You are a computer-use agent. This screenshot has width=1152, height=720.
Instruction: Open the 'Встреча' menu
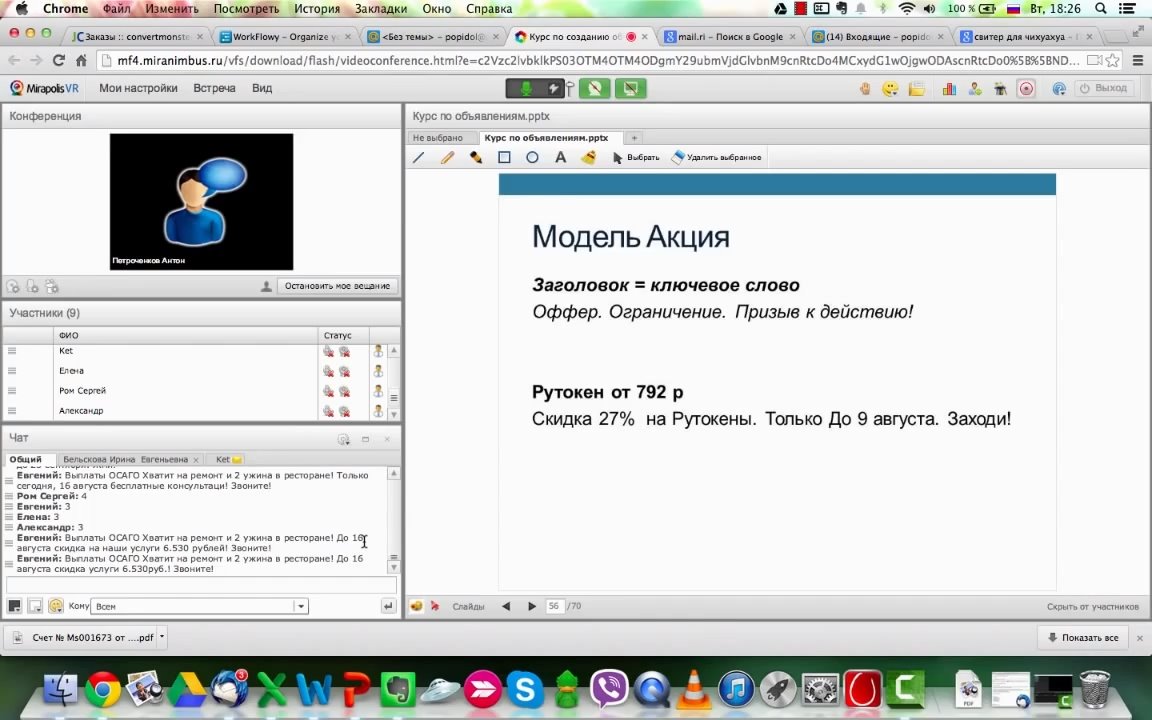click(215, 88)
